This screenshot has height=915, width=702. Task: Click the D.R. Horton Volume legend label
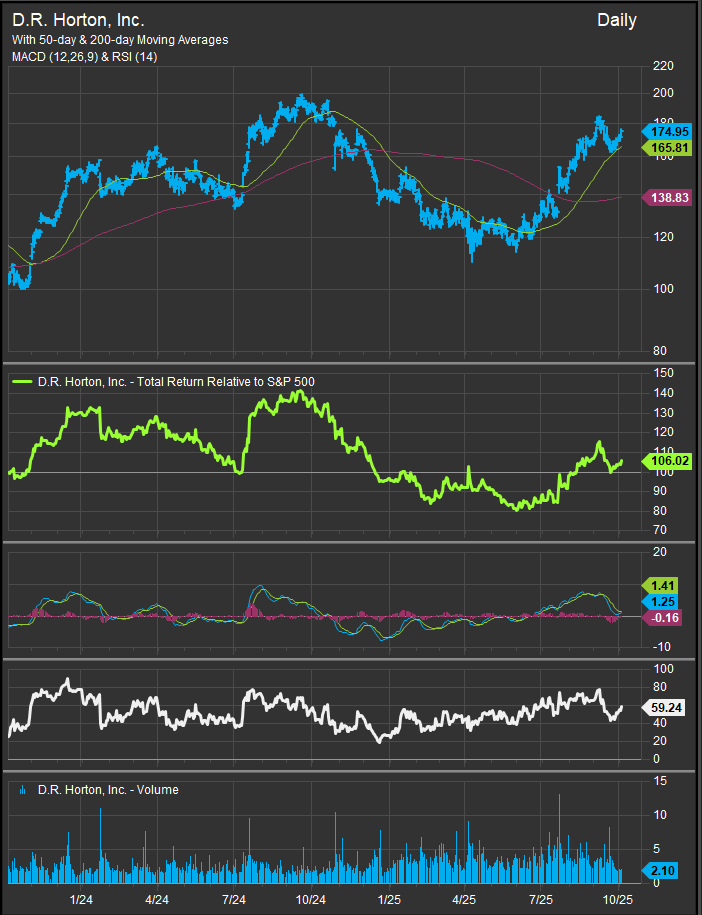click(x=108, y=790)
